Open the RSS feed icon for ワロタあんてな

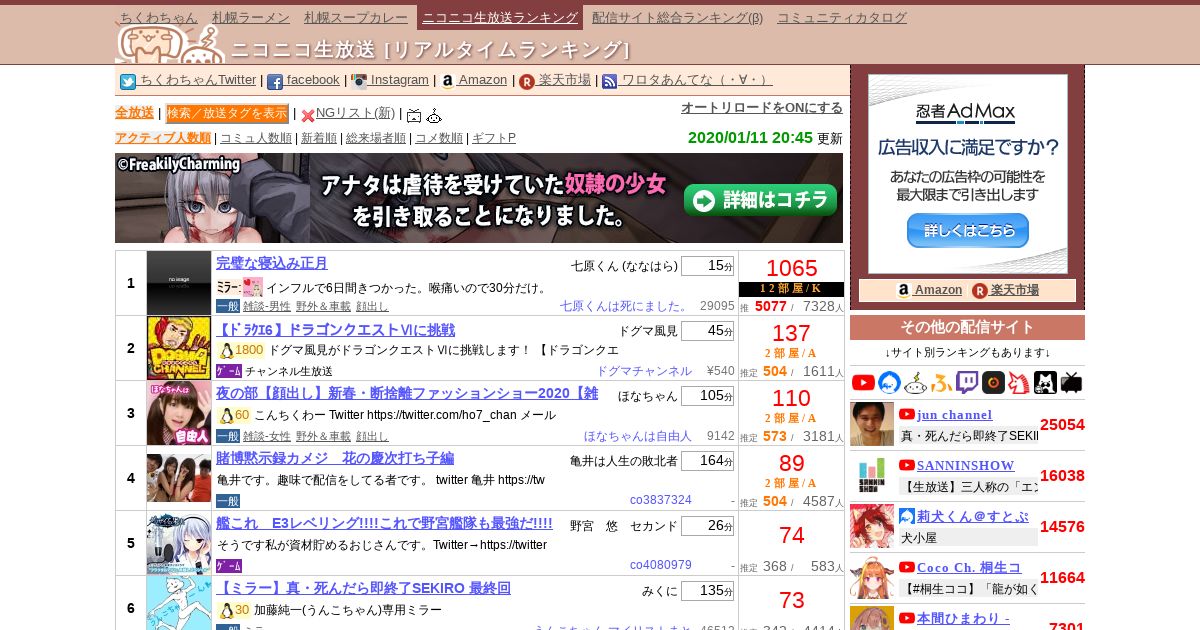609,82
